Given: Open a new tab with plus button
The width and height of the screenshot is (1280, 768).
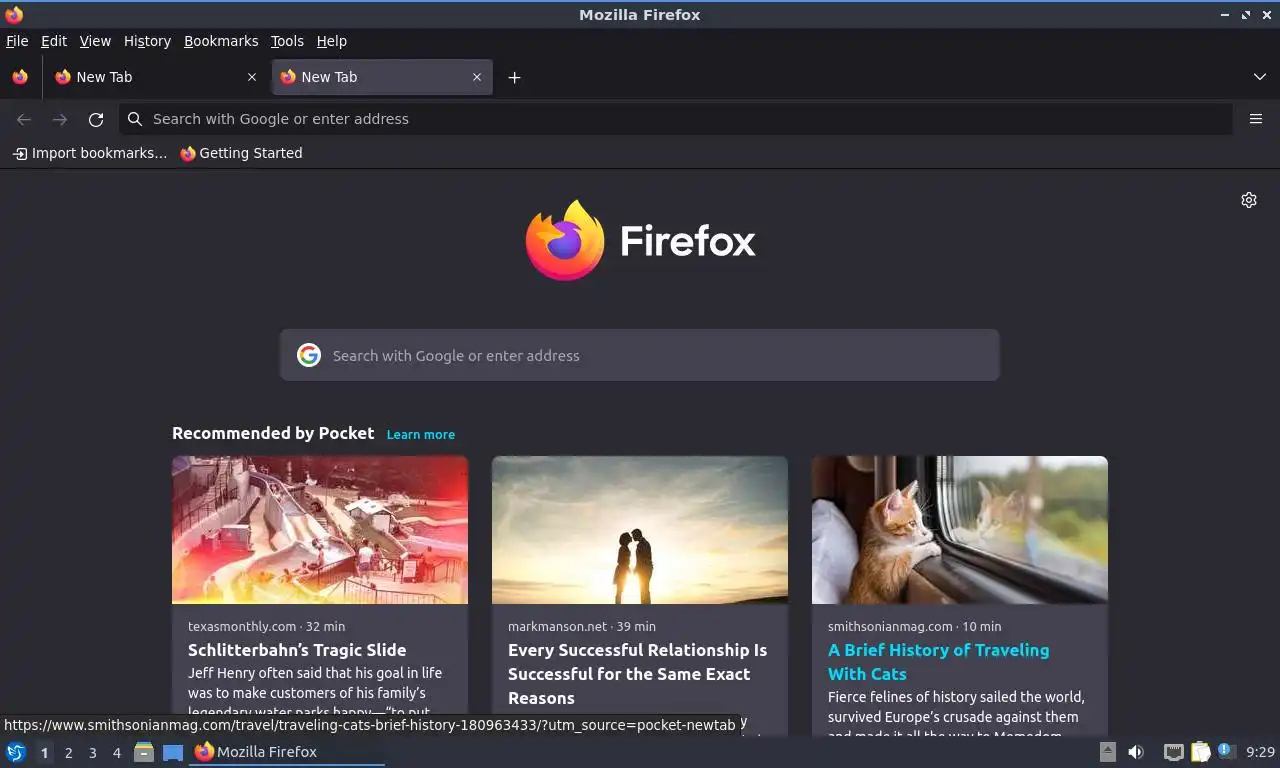Looking at the screenshot, I should (514, 77).
